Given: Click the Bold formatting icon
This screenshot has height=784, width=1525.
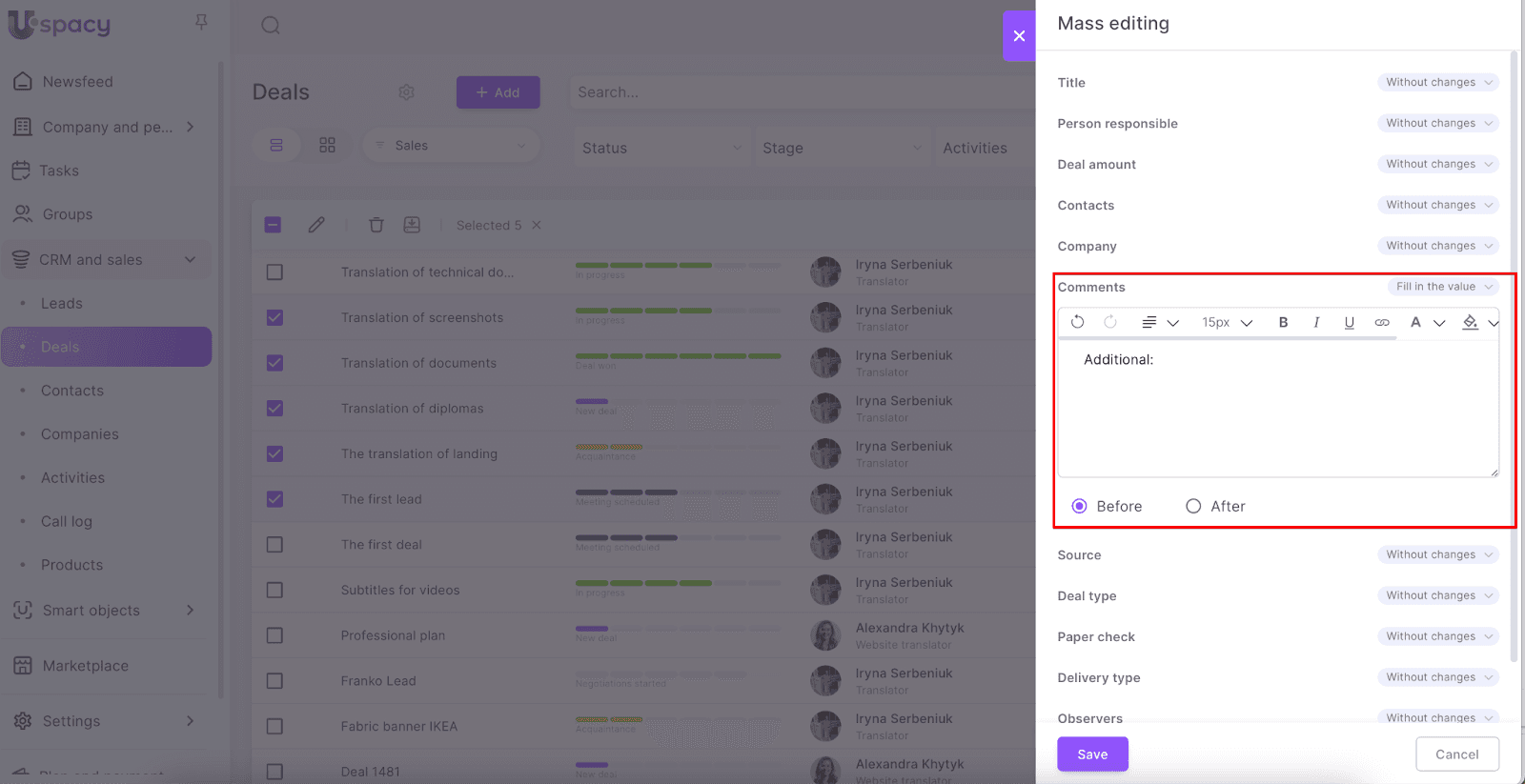Looking at the screenshot, I should pyautogui.click(x=1283, y=323).
